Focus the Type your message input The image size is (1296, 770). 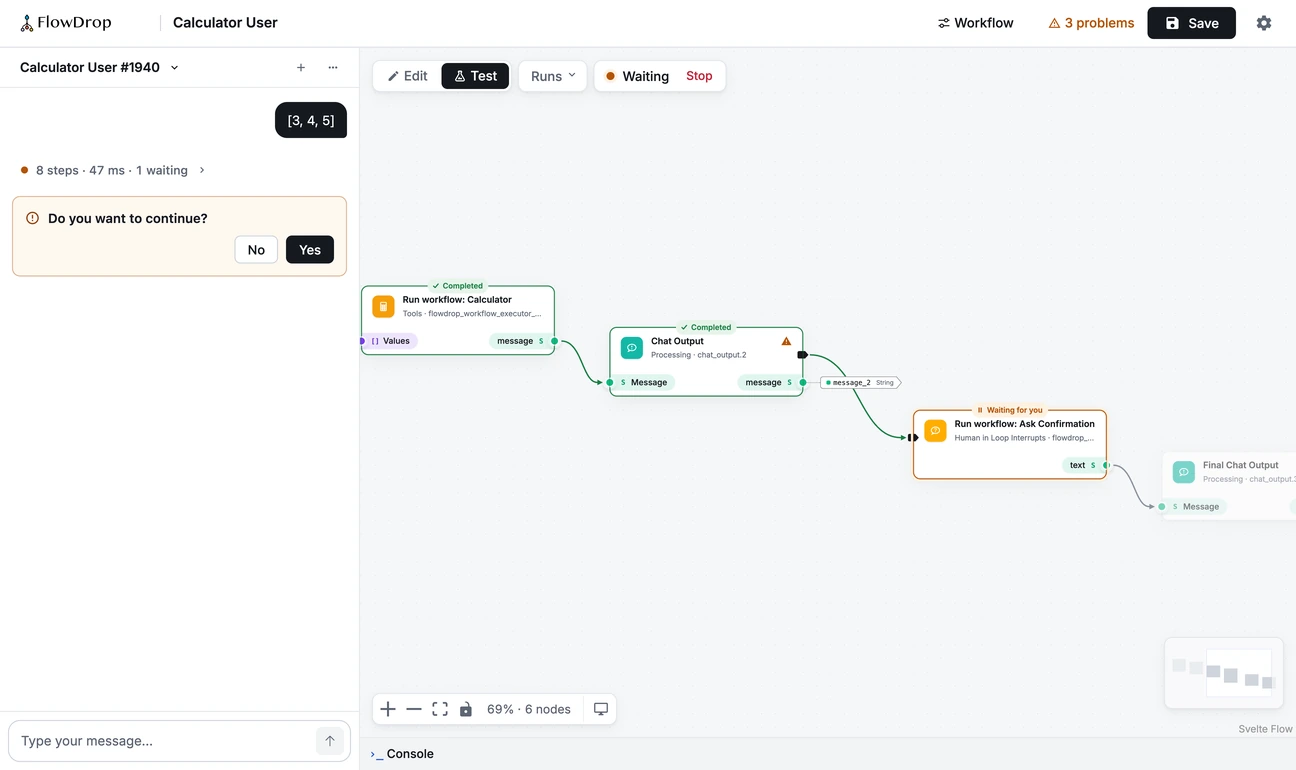coord(165,741)
